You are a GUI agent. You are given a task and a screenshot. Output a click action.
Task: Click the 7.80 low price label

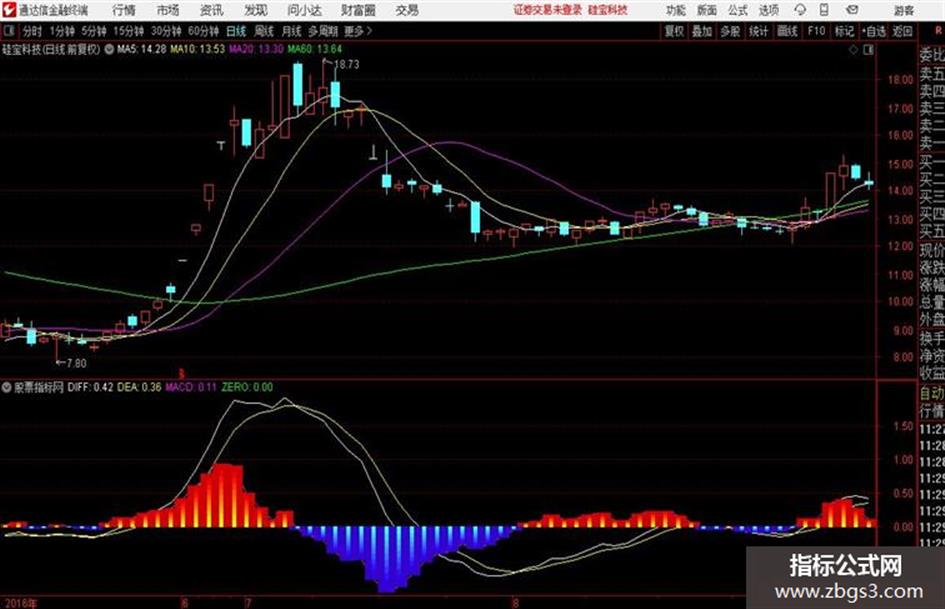[x=77, y=364]
